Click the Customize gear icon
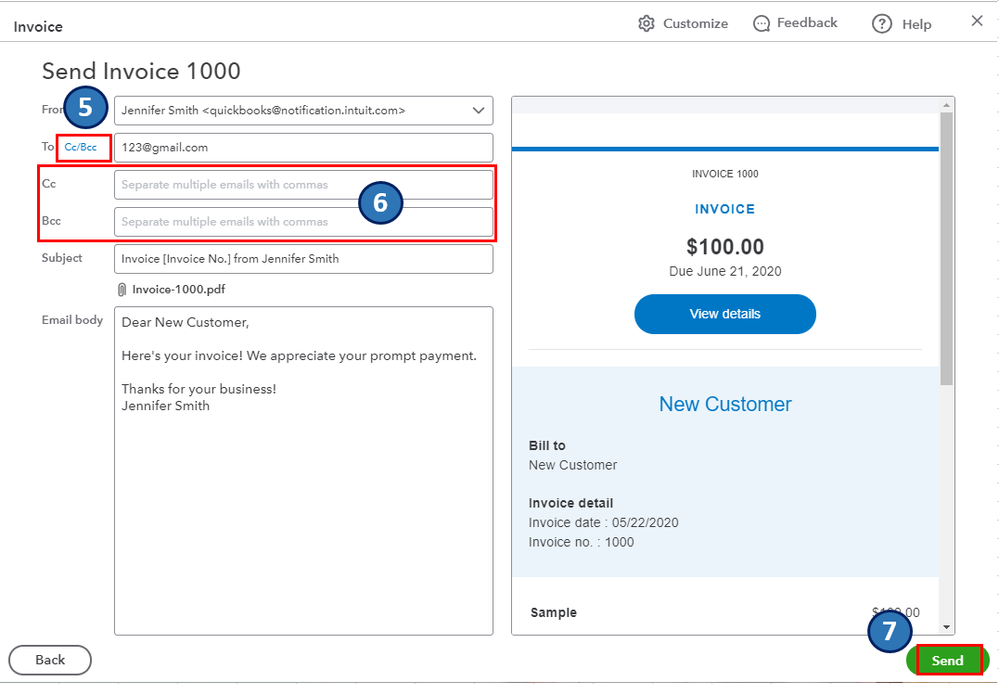 click(x=646, y=23)
